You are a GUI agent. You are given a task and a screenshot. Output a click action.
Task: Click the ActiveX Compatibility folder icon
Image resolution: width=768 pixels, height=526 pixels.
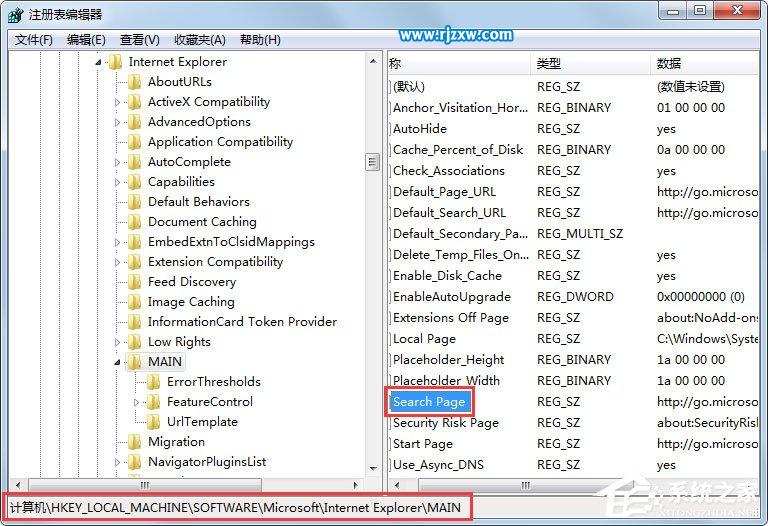coord(134,102)
